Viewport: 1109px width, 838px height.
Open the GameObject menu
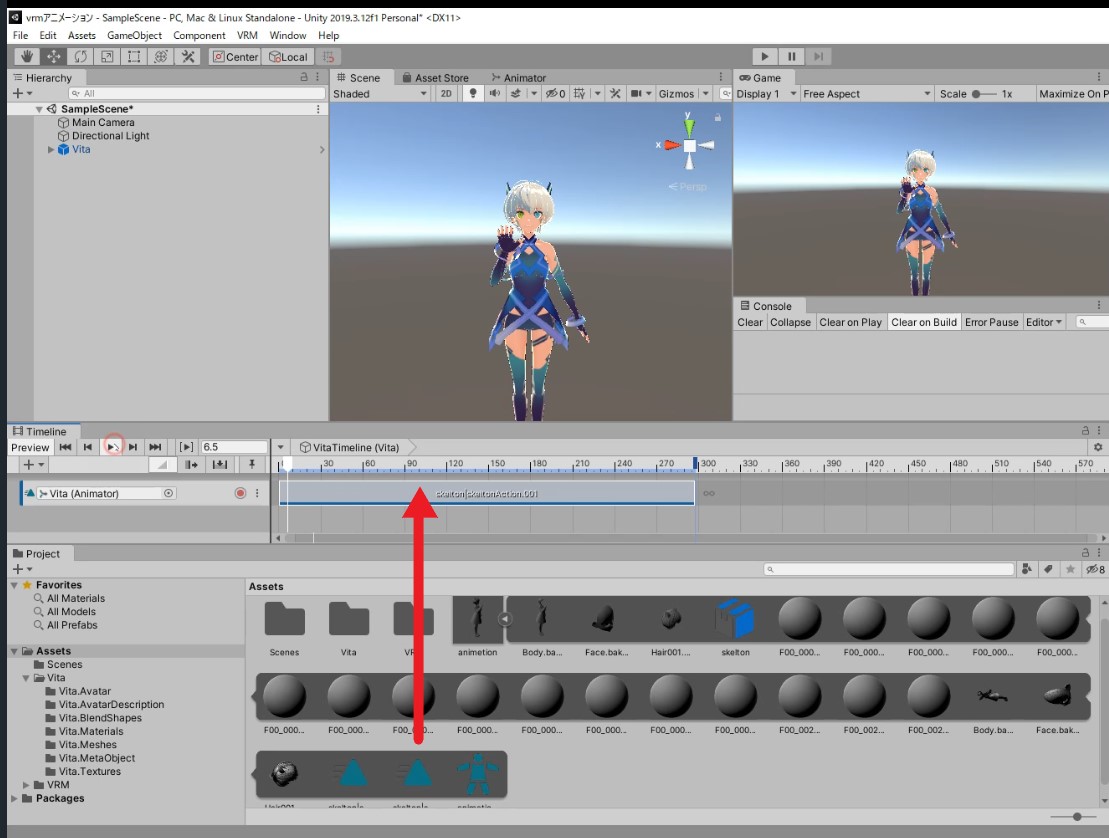pos(134,35)
